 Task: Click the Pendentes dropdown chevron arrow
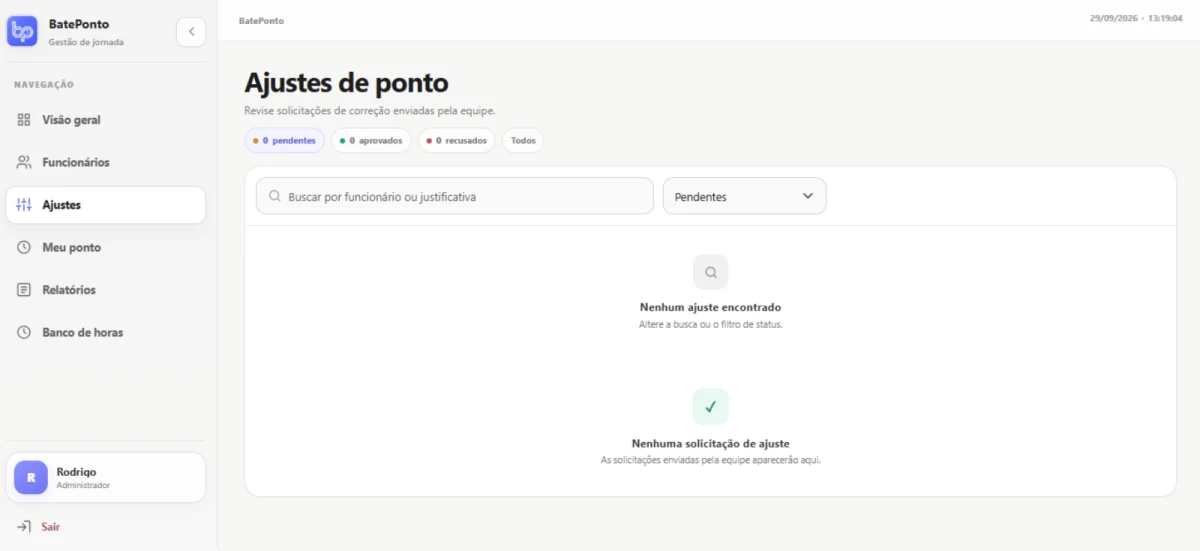point(808,196)
